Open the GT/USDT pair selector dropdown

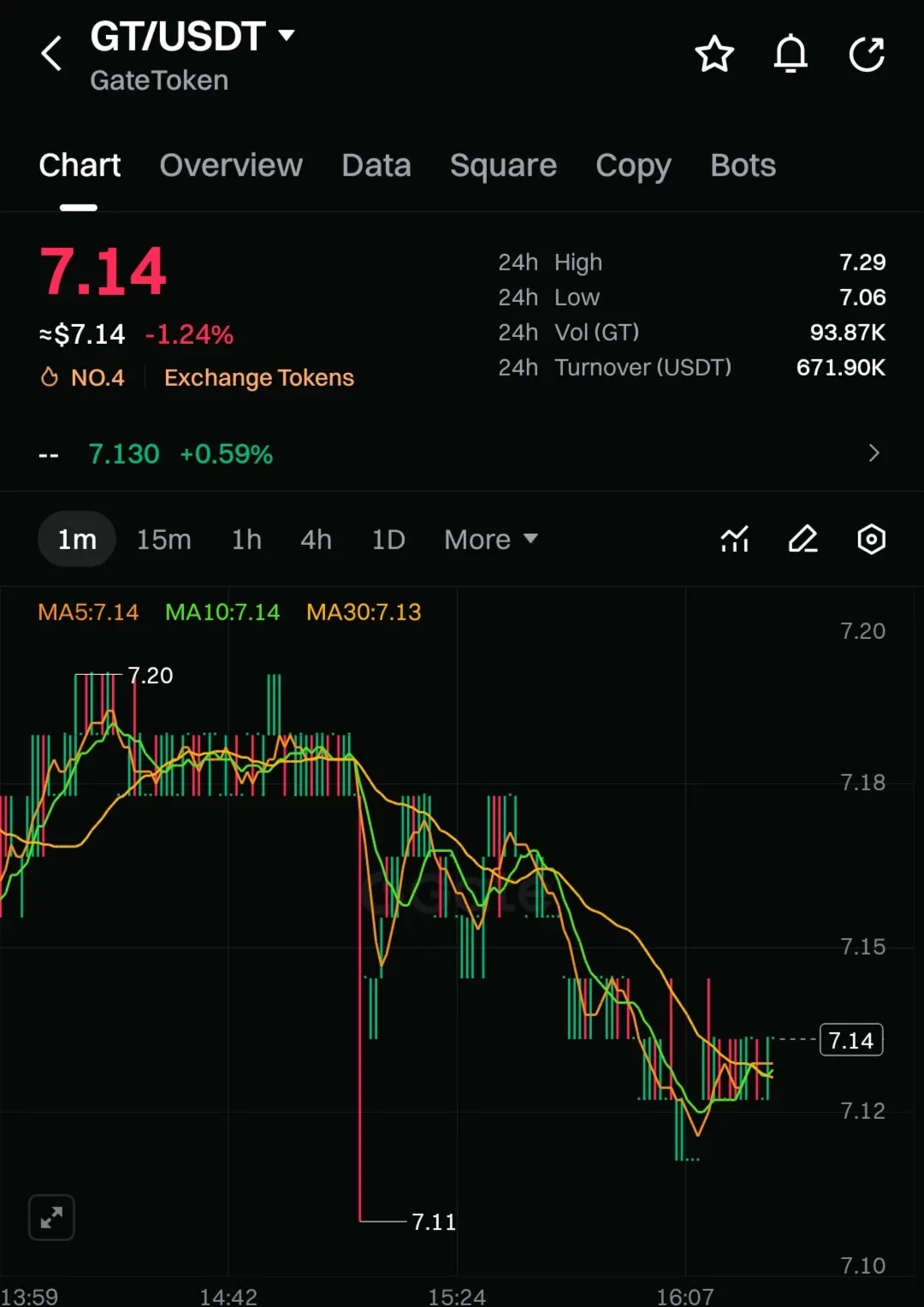(x=192, y=36)
